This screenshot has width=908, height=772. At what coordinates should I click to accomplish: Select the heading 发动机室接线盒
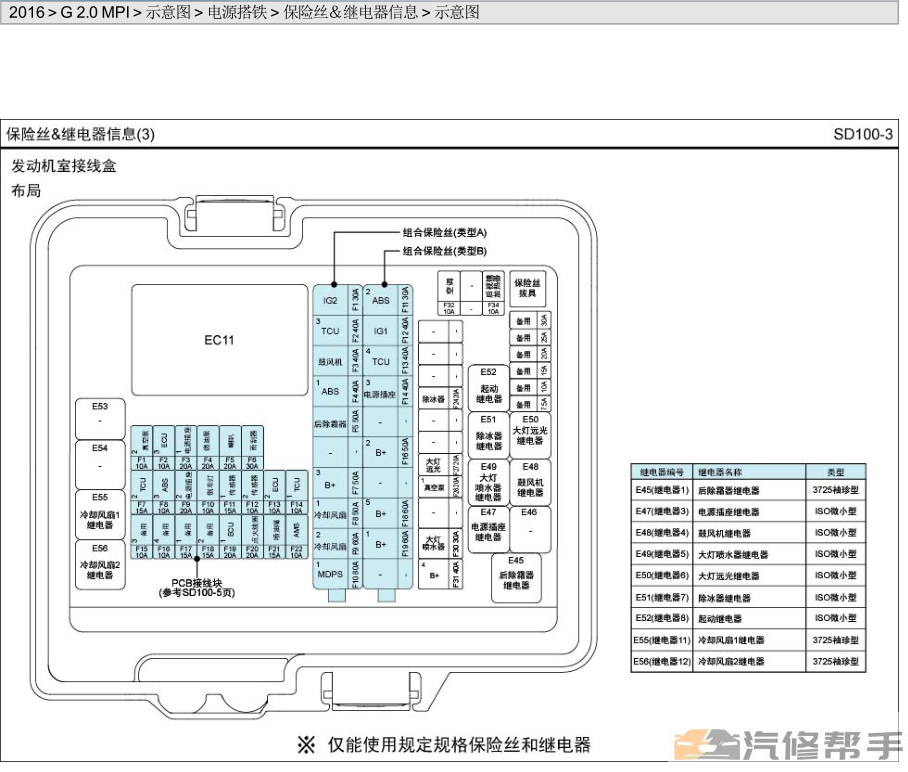click(64, 166)
